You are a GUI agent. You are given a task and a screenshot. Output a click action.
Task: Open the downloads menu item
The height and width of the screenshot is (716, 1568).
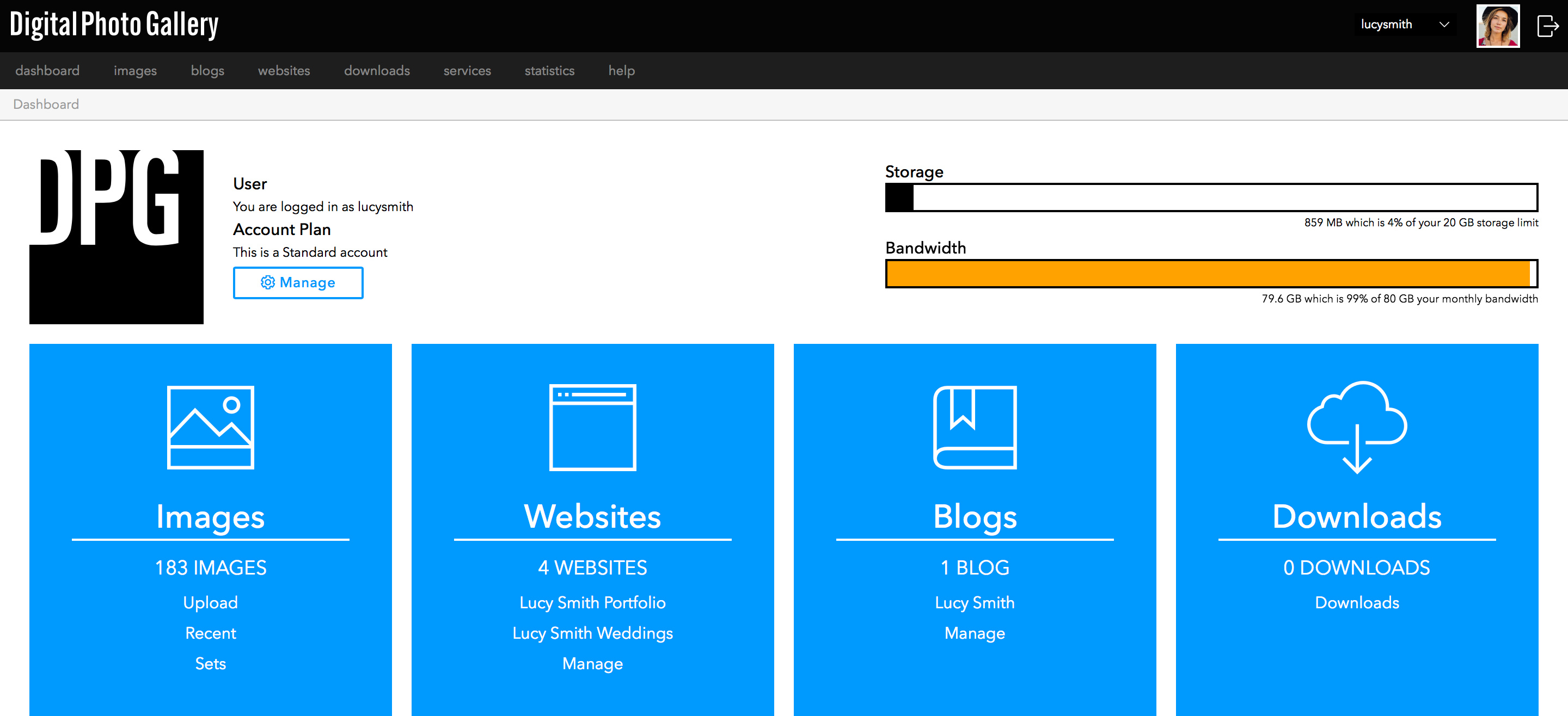point(377,71)
